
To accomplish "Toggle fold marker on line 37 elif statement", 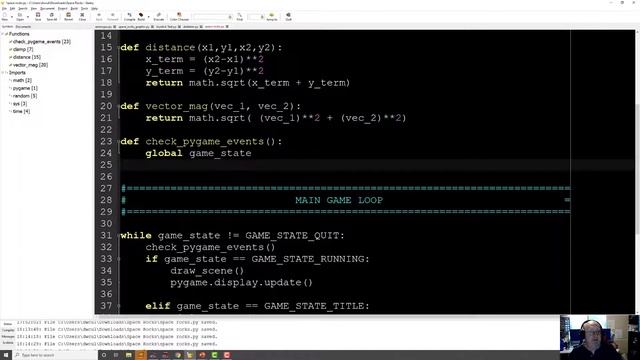I will tap(118, 306).
